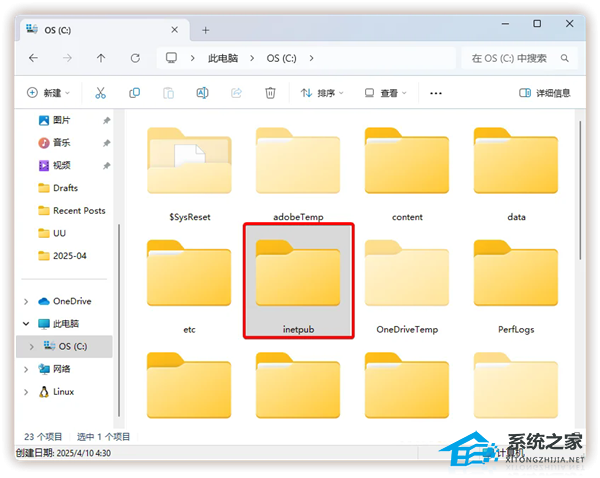Select the data folder

516,174
